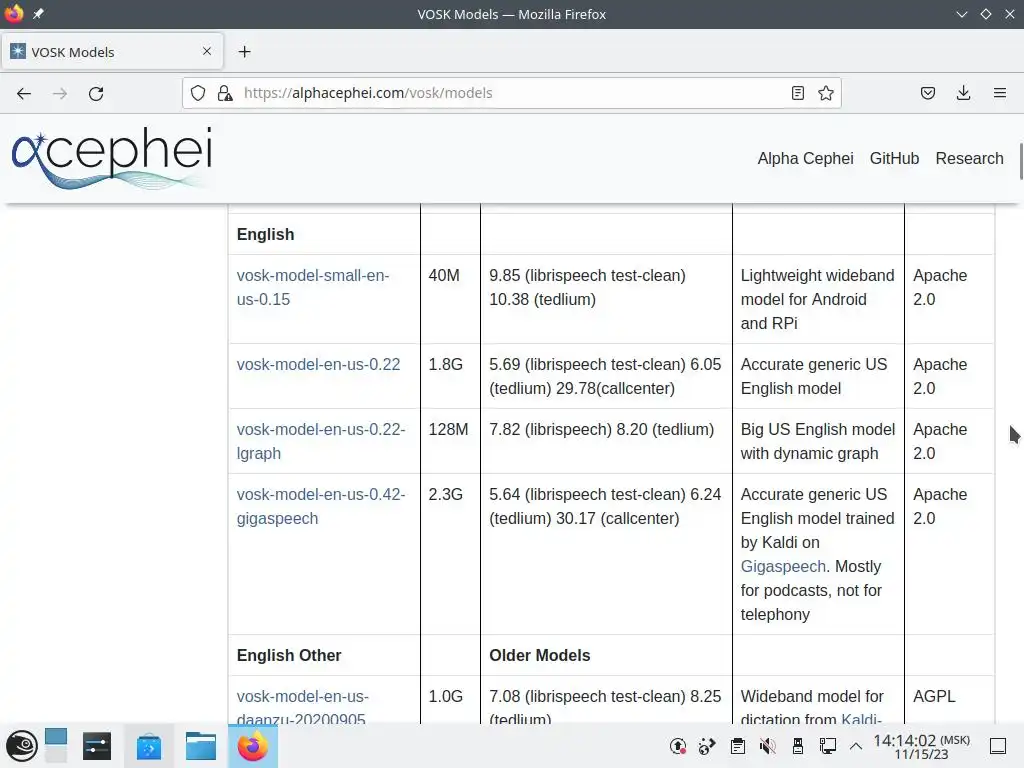Click the show desktop button

998,746
